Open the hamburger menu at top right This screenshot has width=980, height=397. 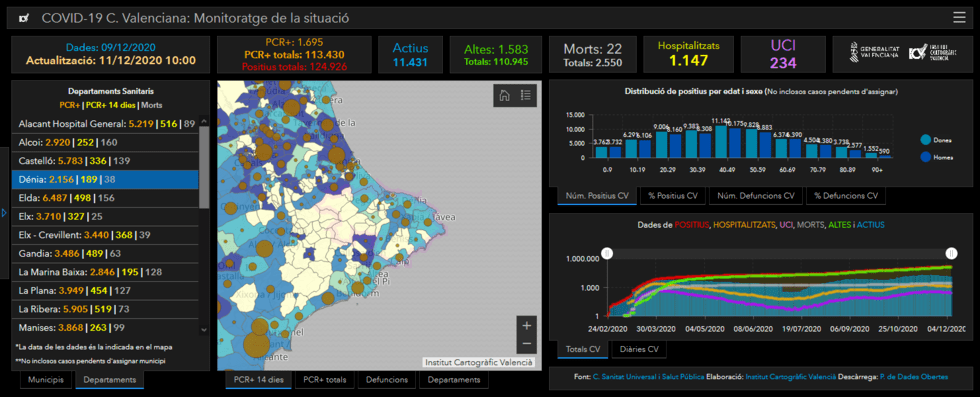coord(959,18)
